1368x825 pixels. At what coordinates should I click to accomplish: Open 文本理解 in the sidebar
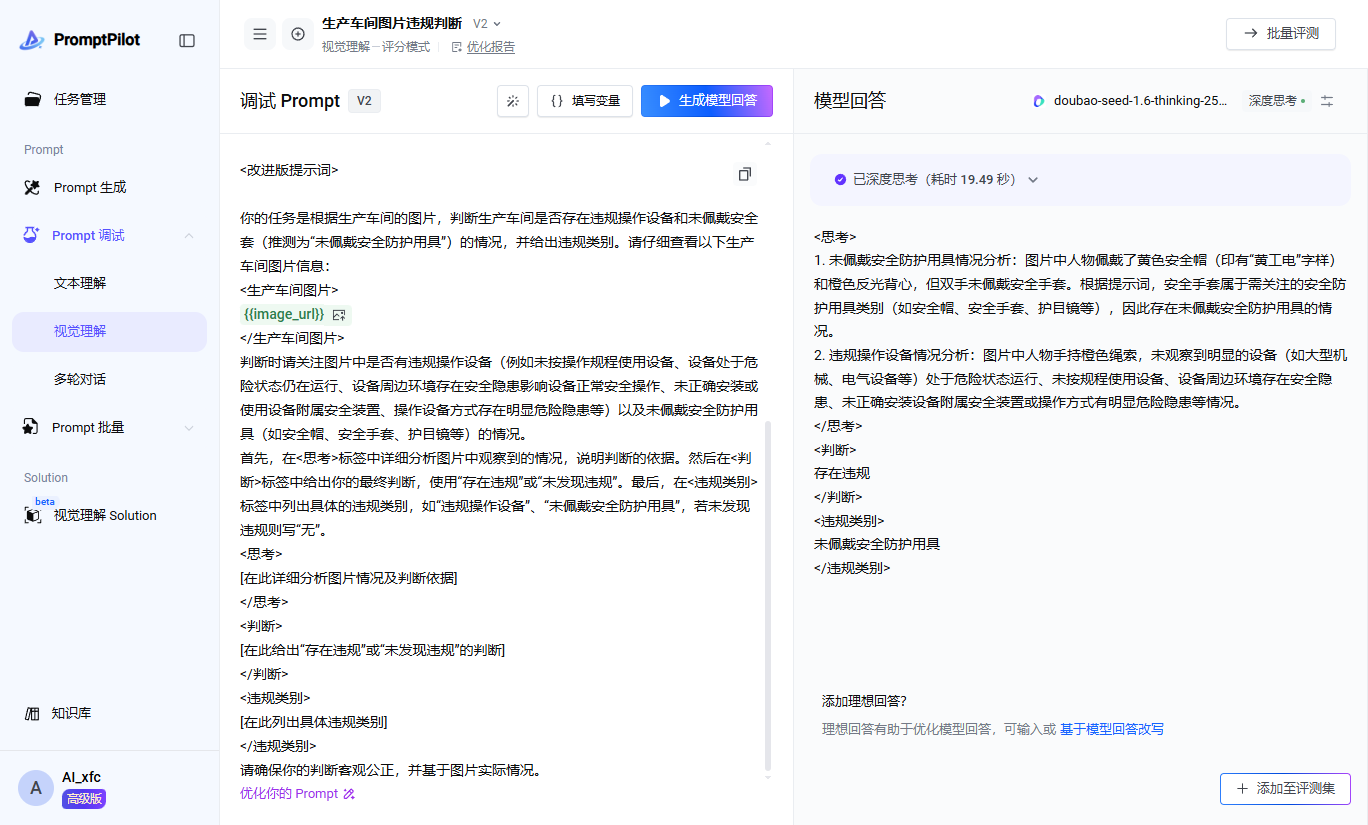(x=80, y=284)
